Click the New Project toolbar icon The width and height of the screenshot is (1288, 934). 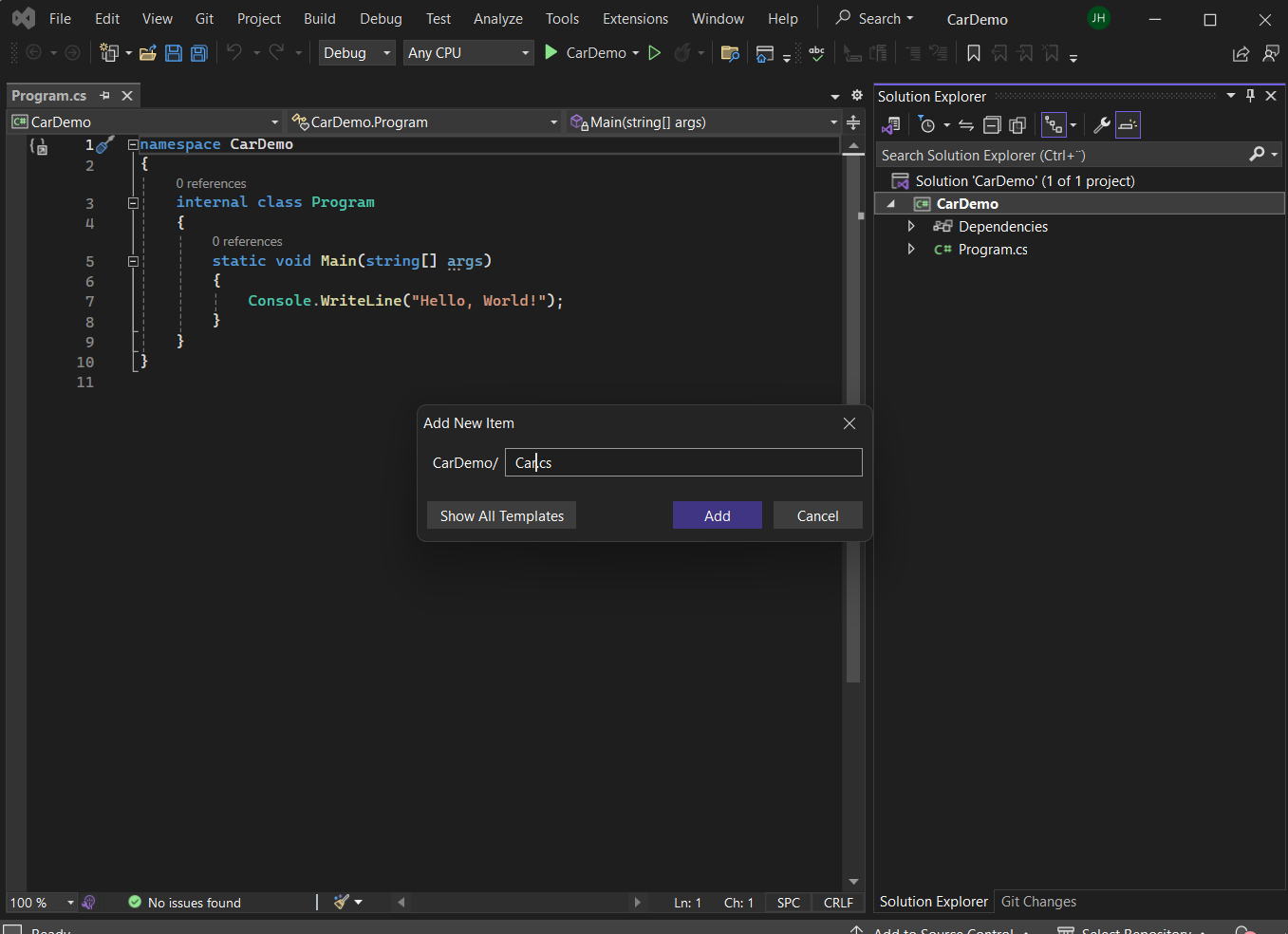coord(109,53)
